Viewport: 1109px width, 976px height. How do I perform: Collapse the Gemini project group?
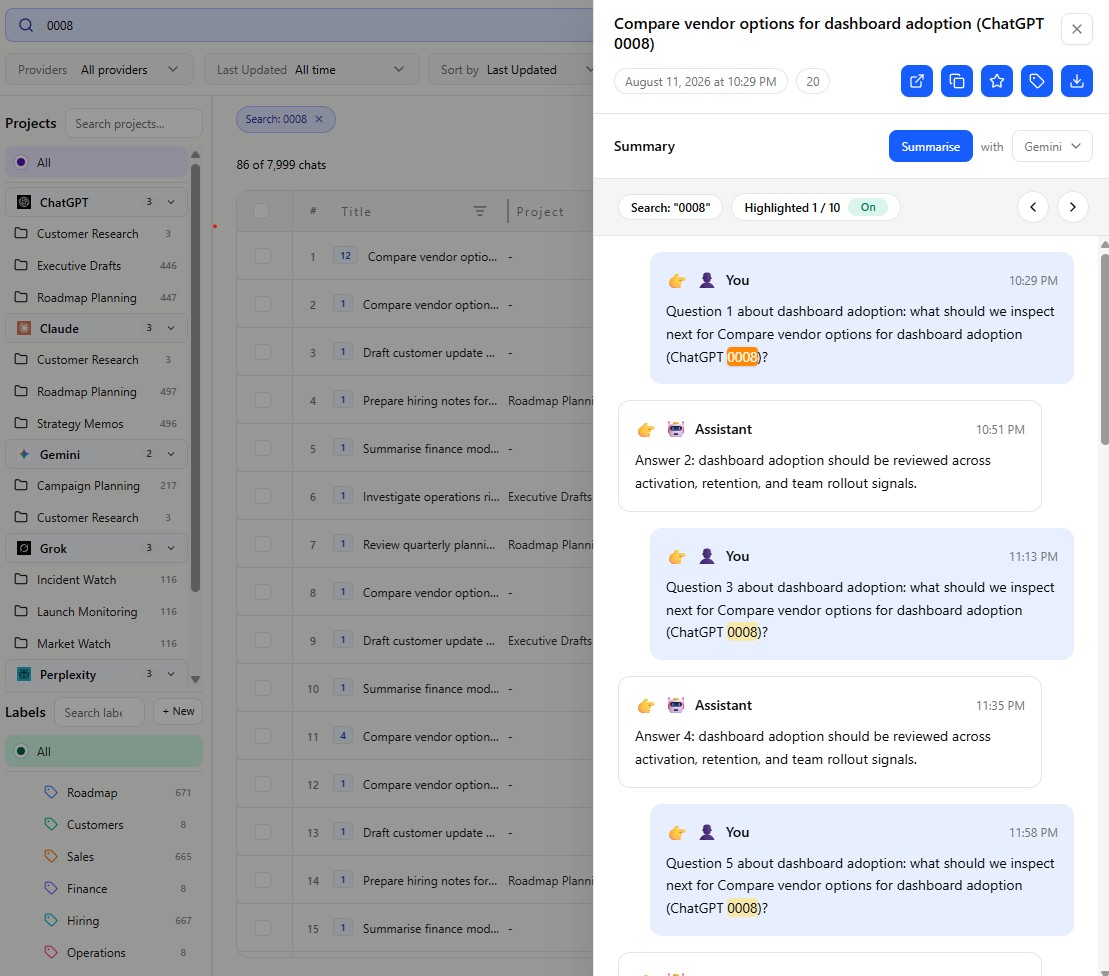coord(170,454)
